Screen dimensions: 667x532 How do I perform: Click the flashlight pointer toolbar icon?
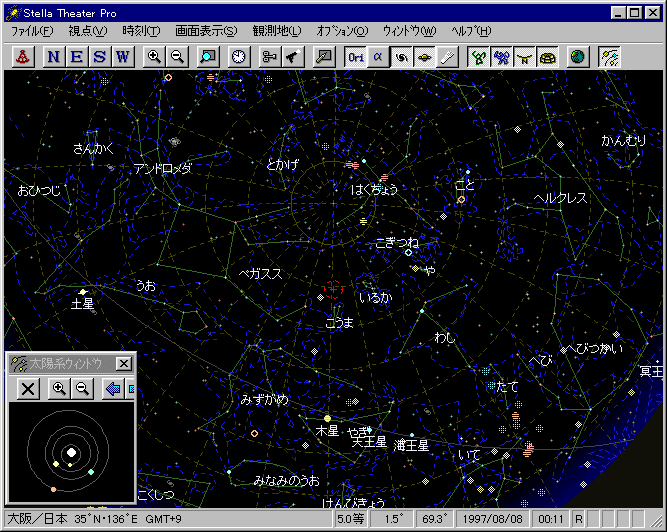[x=324, y=57]
